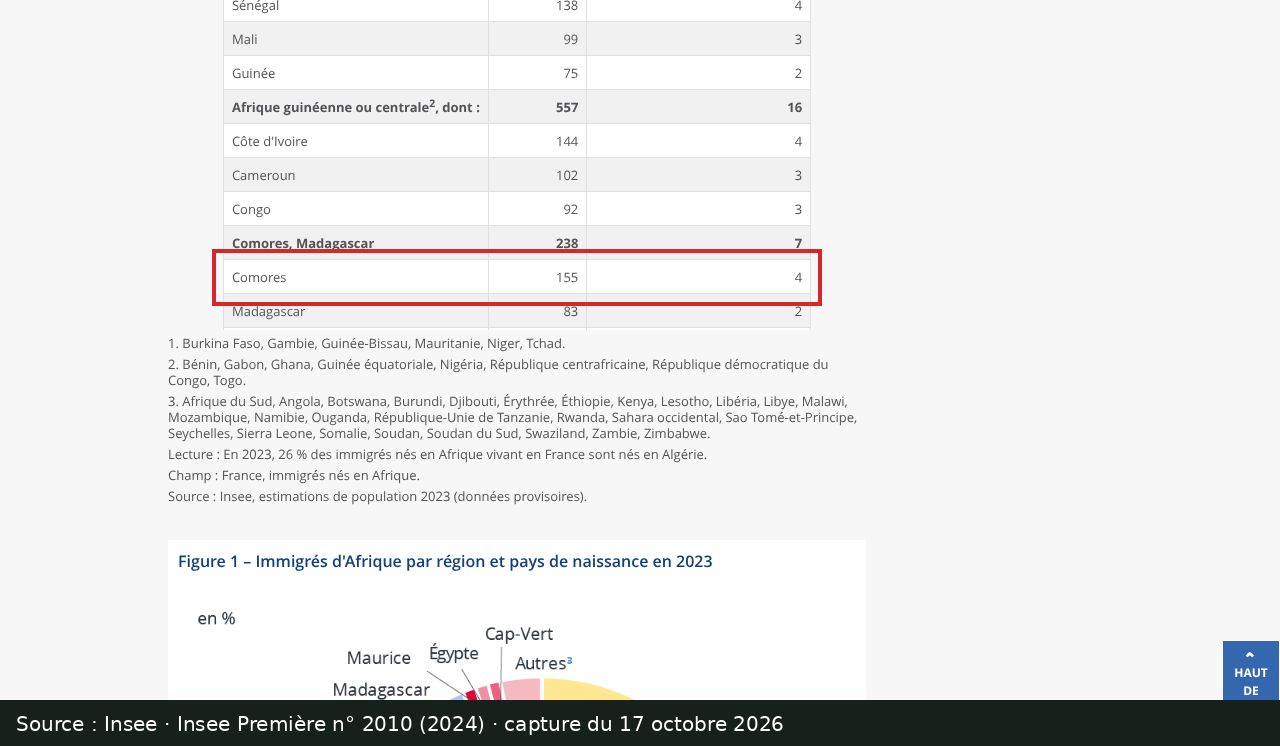Click the value "92" in the Congo row
Viewport: 1280px width, 746px height.
pyautogui.click(x=570, y=209)
